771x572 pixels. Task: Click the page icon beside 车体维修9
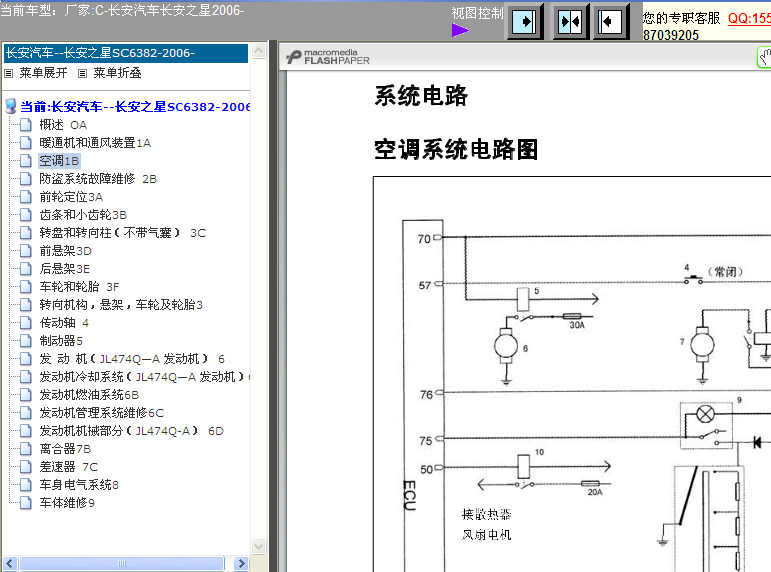pyautogui.click(x=26, y=503)
